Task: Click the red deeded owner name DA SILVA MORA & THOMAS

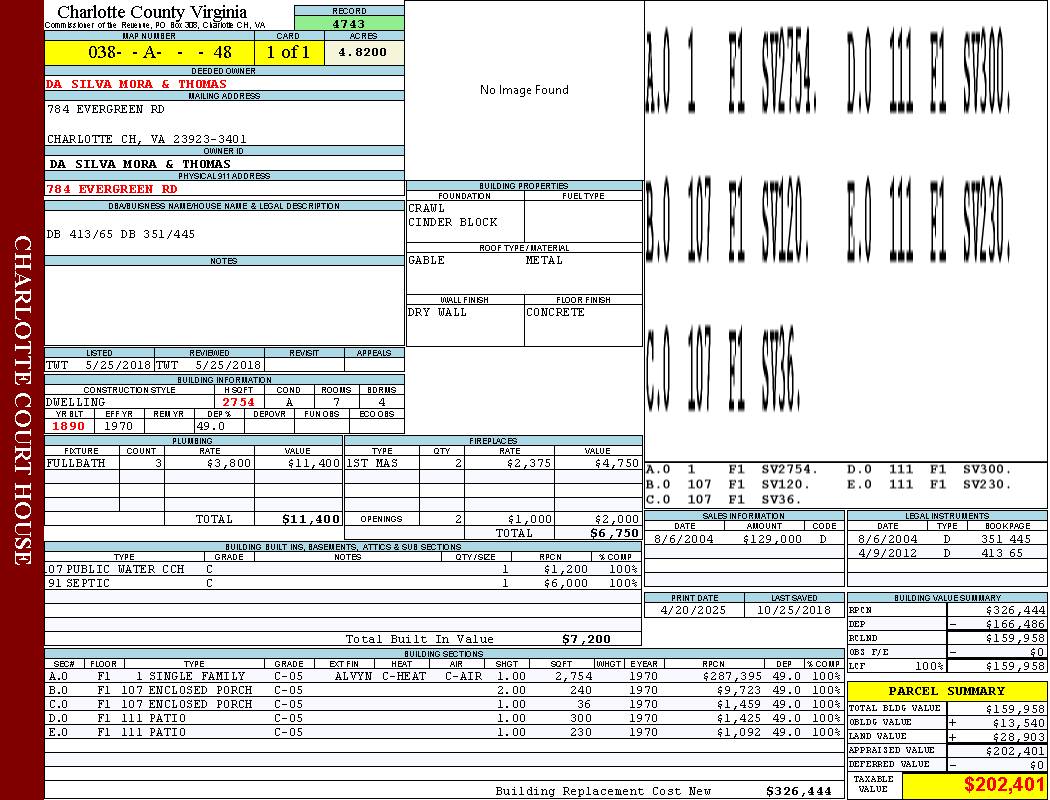Action: [136, 84]
